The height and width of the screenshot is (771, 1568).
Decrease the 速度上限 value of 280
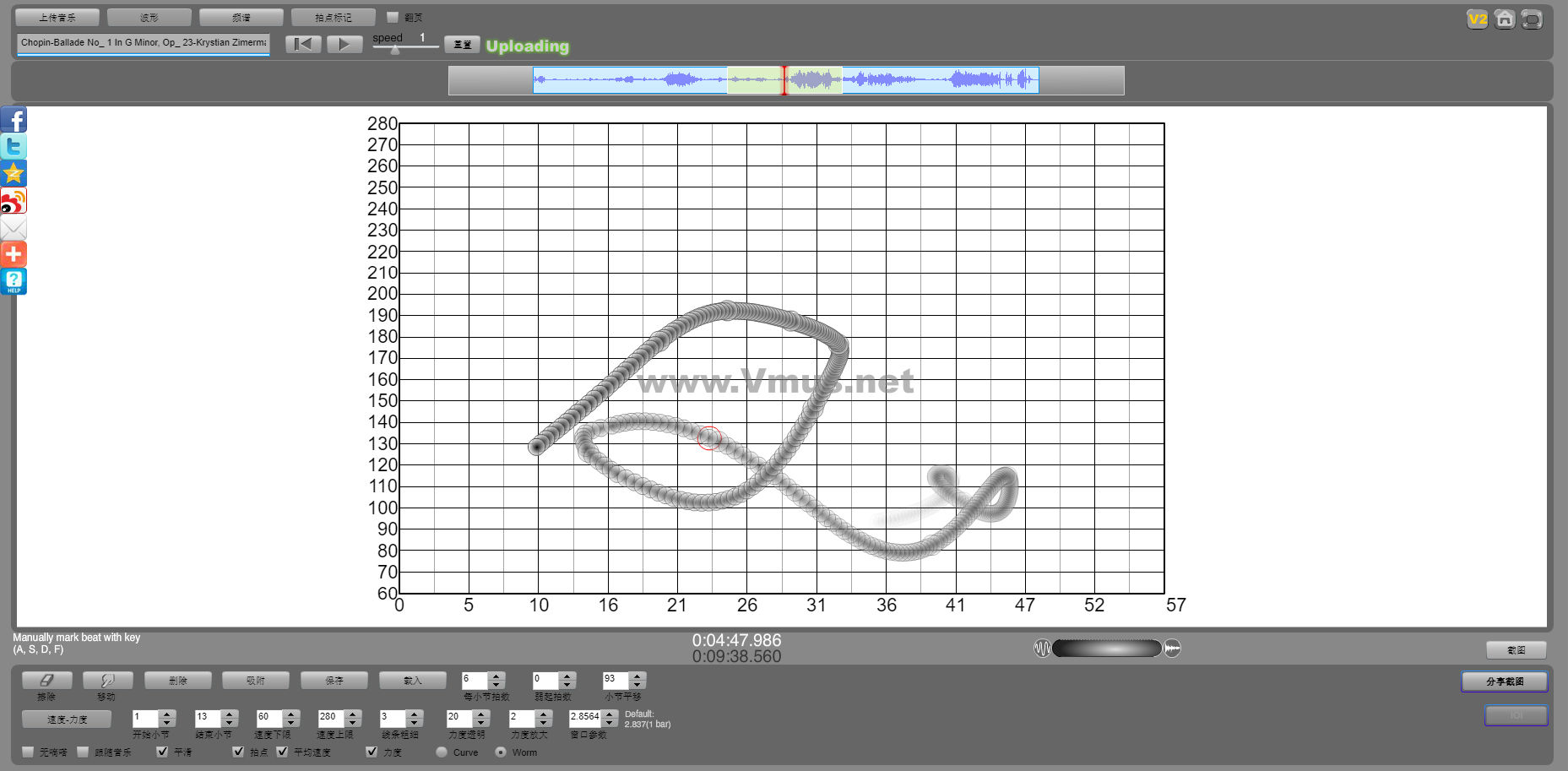(354, 723)
